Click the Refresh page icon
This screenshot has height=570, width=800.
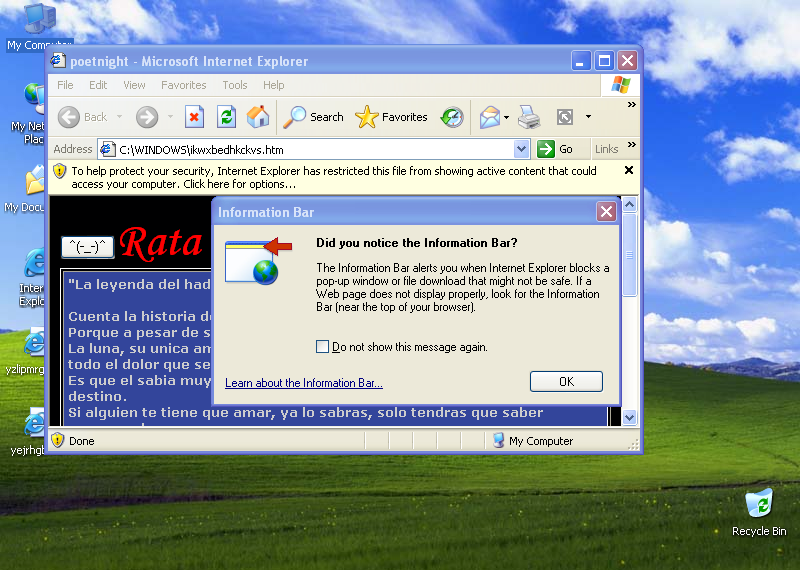[226, 117]
